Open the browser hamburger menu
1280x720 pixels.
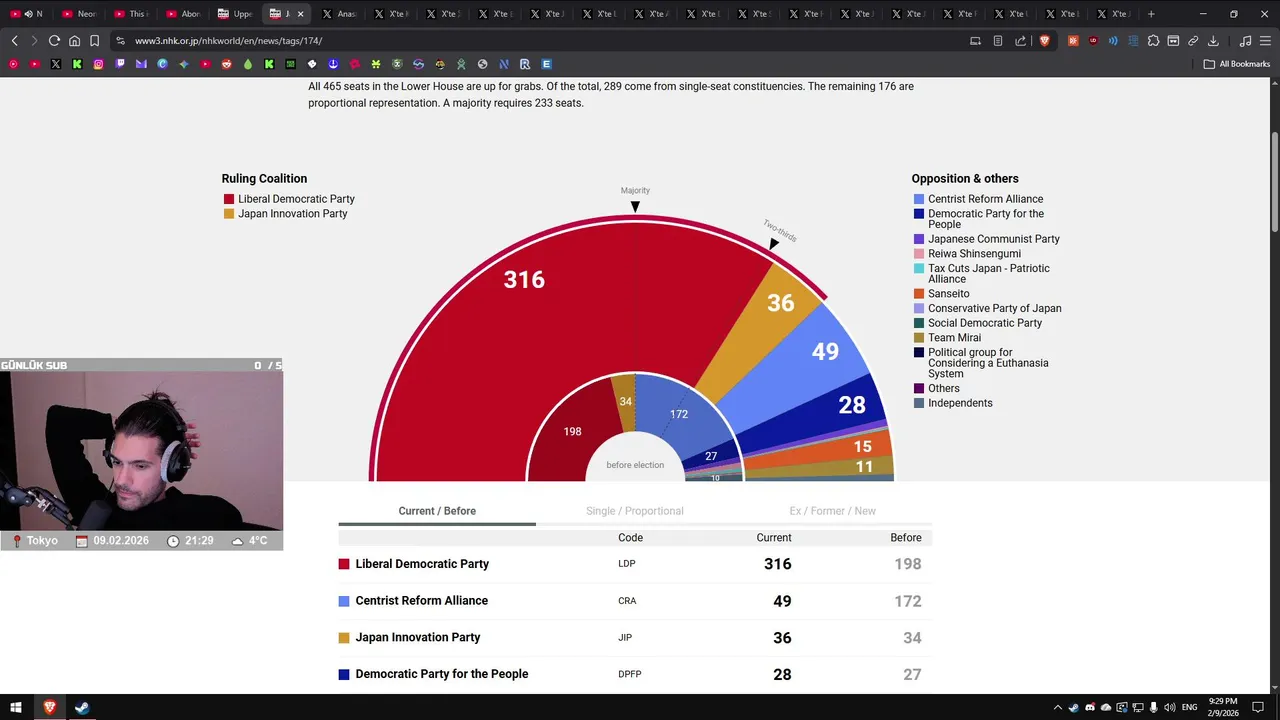point(1265,41)
